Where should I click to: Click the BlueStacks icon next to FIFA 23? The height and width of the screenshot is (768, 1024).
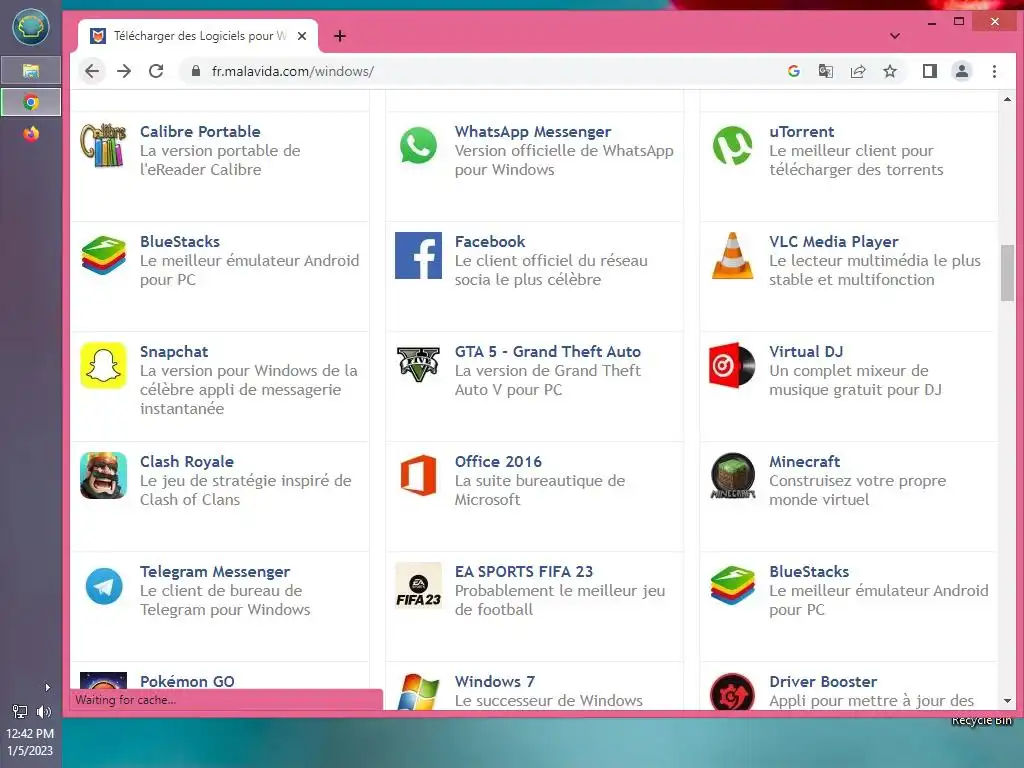point(733,586)
